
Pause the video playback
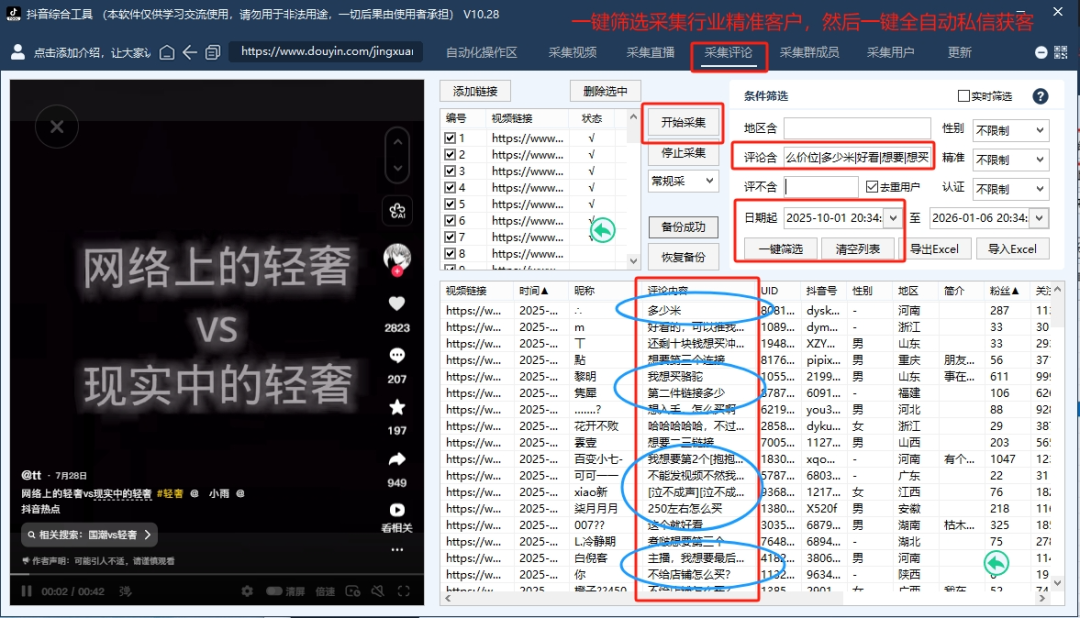click(x=26, y=591)
